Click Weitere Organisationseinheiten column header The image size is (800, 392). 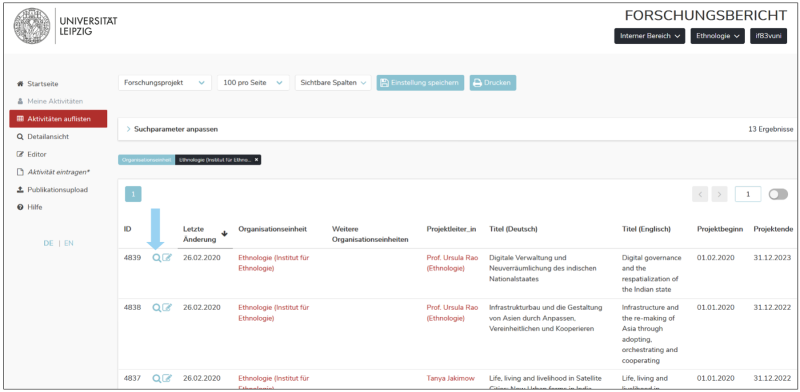coord(370,234)
